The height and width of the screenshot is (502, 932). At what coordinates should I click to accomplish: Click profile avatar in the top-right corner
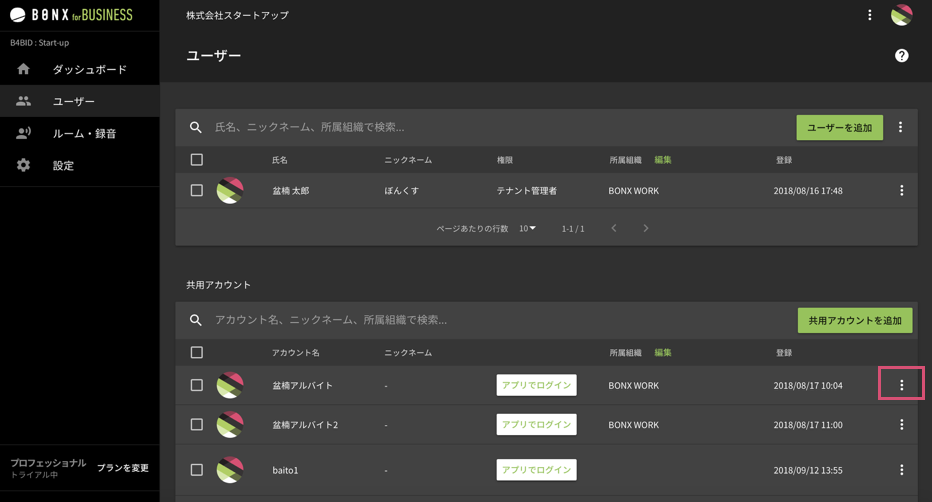click(901, 15)
